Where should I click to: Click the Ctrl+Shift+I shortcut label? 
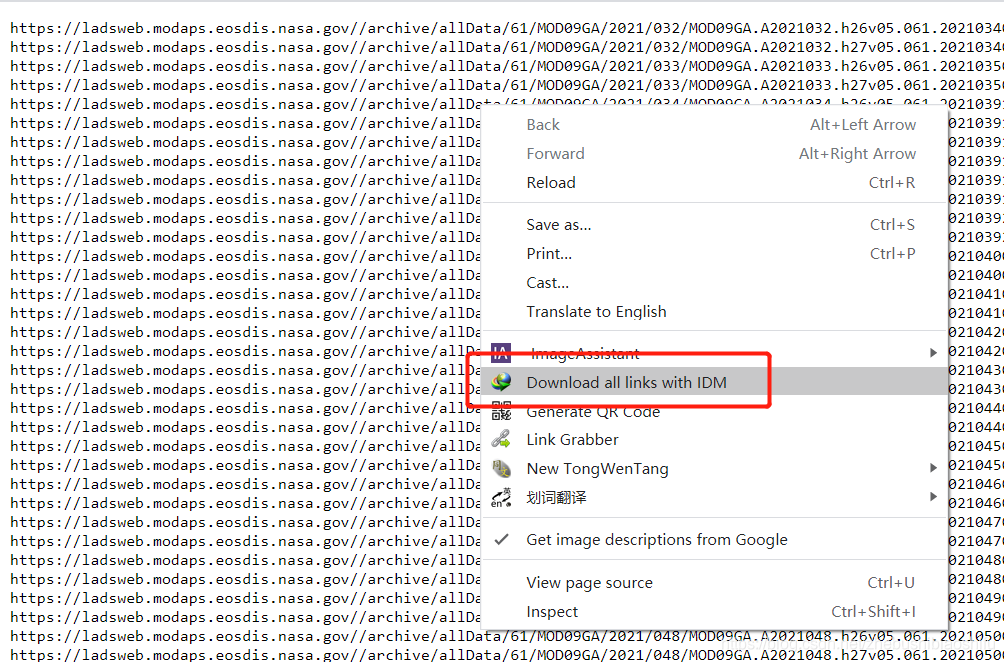click(873, 611)
